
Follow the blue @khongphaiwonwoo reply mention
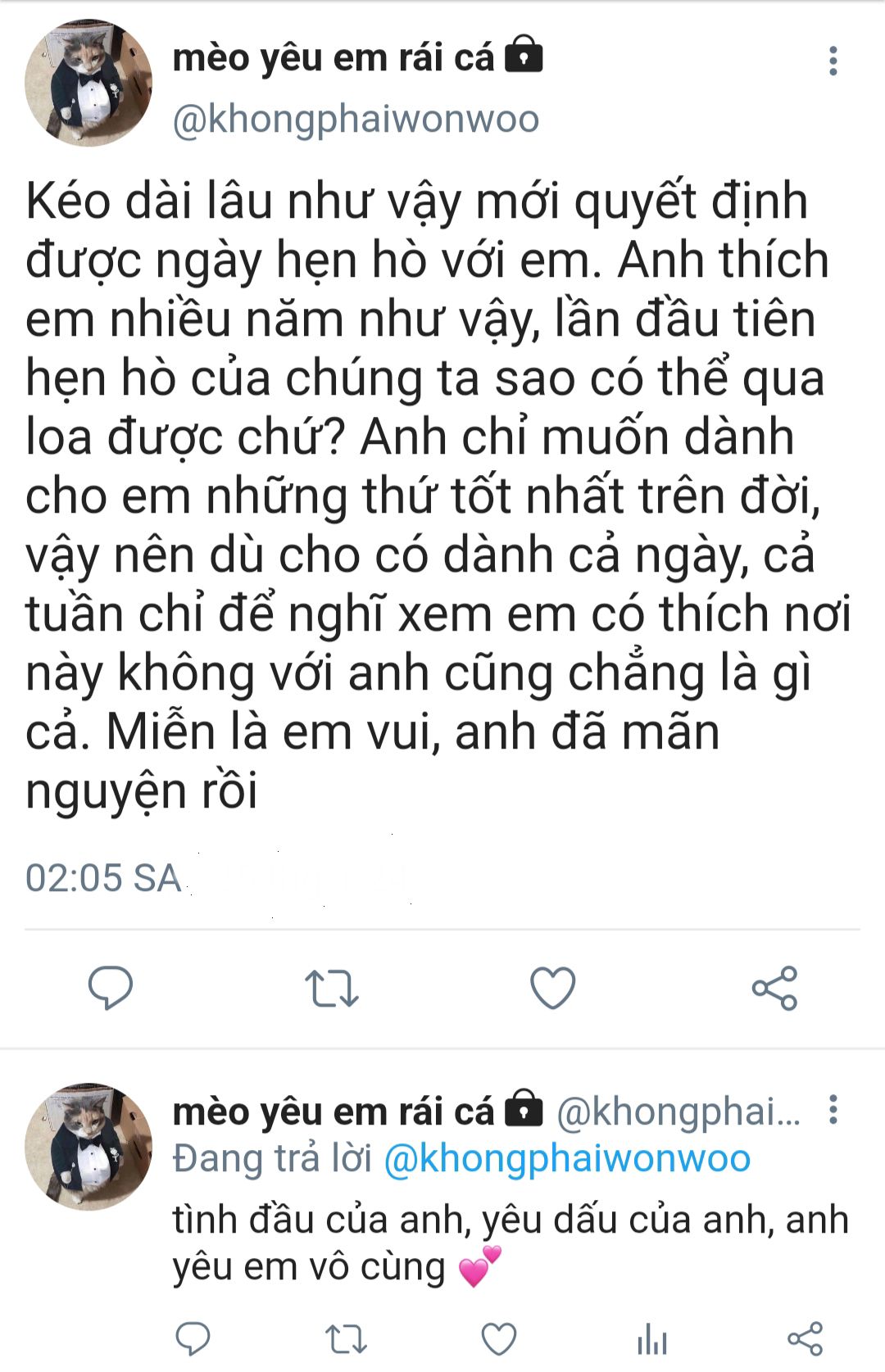(567, 1158)
